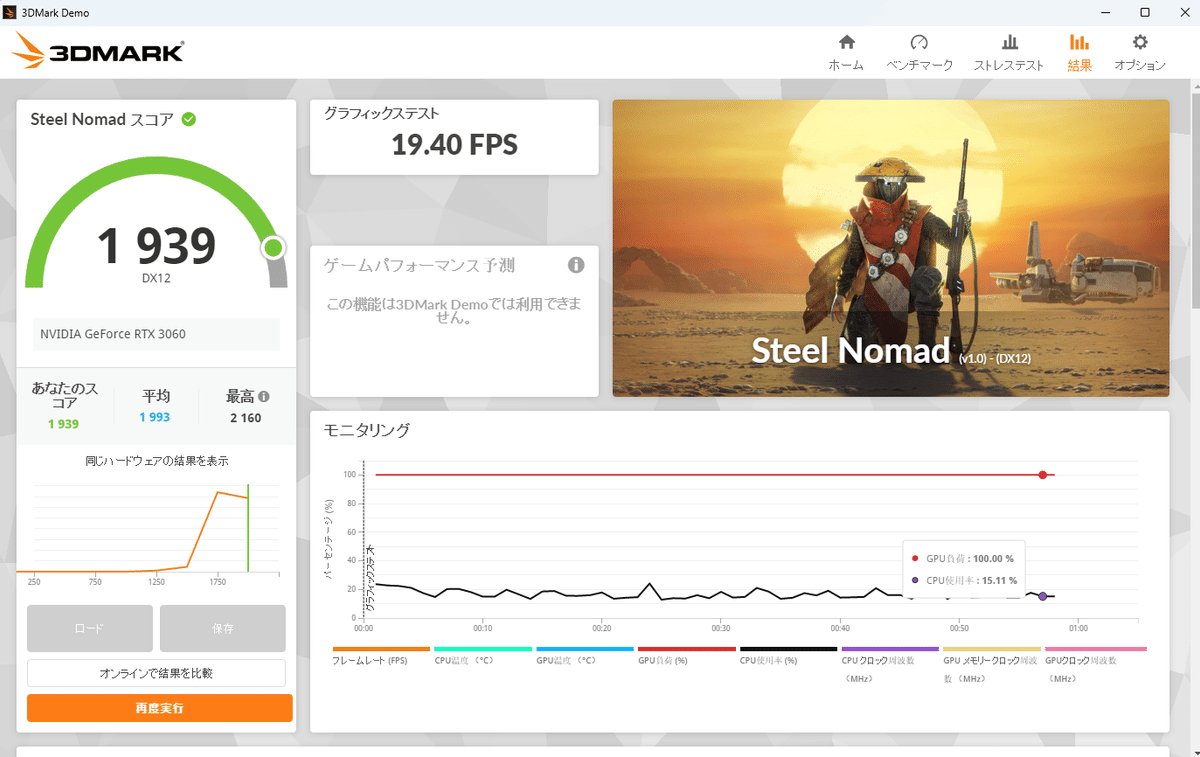This screenshot has width=1200, height=757.
Task: Click the ロード button
Action: (x=90, y=628)
